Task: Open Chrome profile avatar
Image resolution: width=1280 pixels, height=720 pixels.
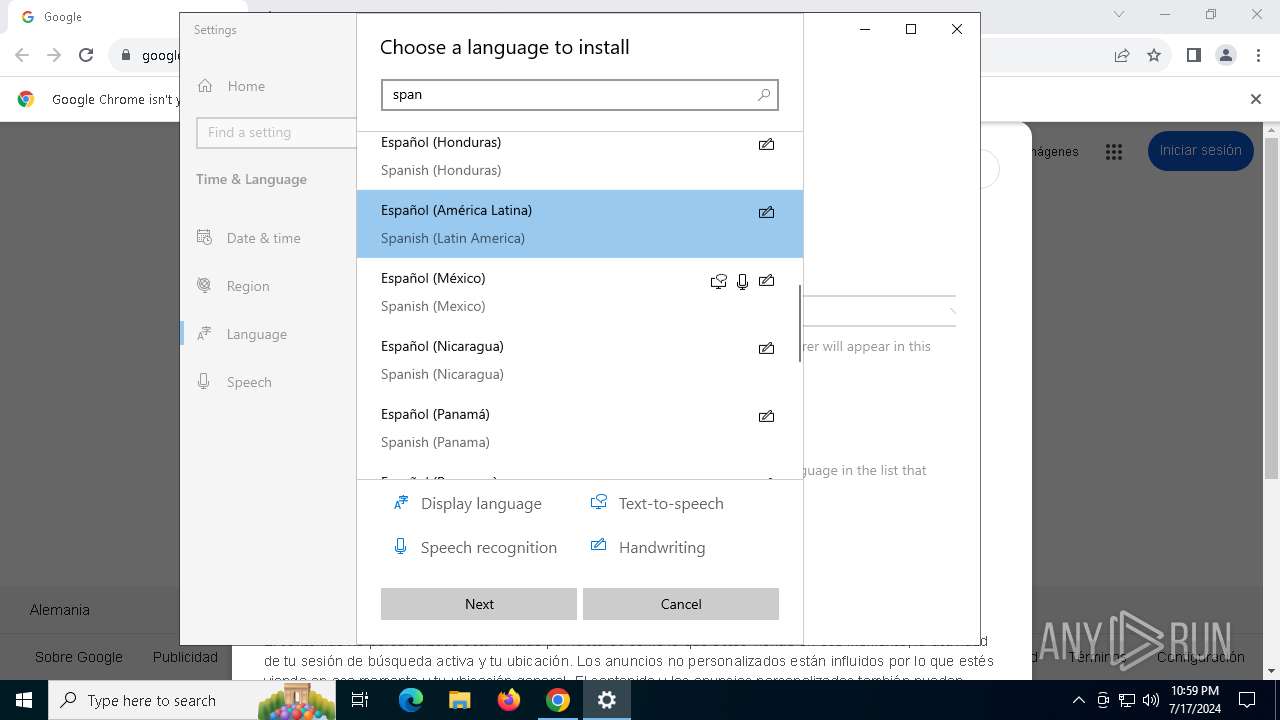Action: [1226, 56]
